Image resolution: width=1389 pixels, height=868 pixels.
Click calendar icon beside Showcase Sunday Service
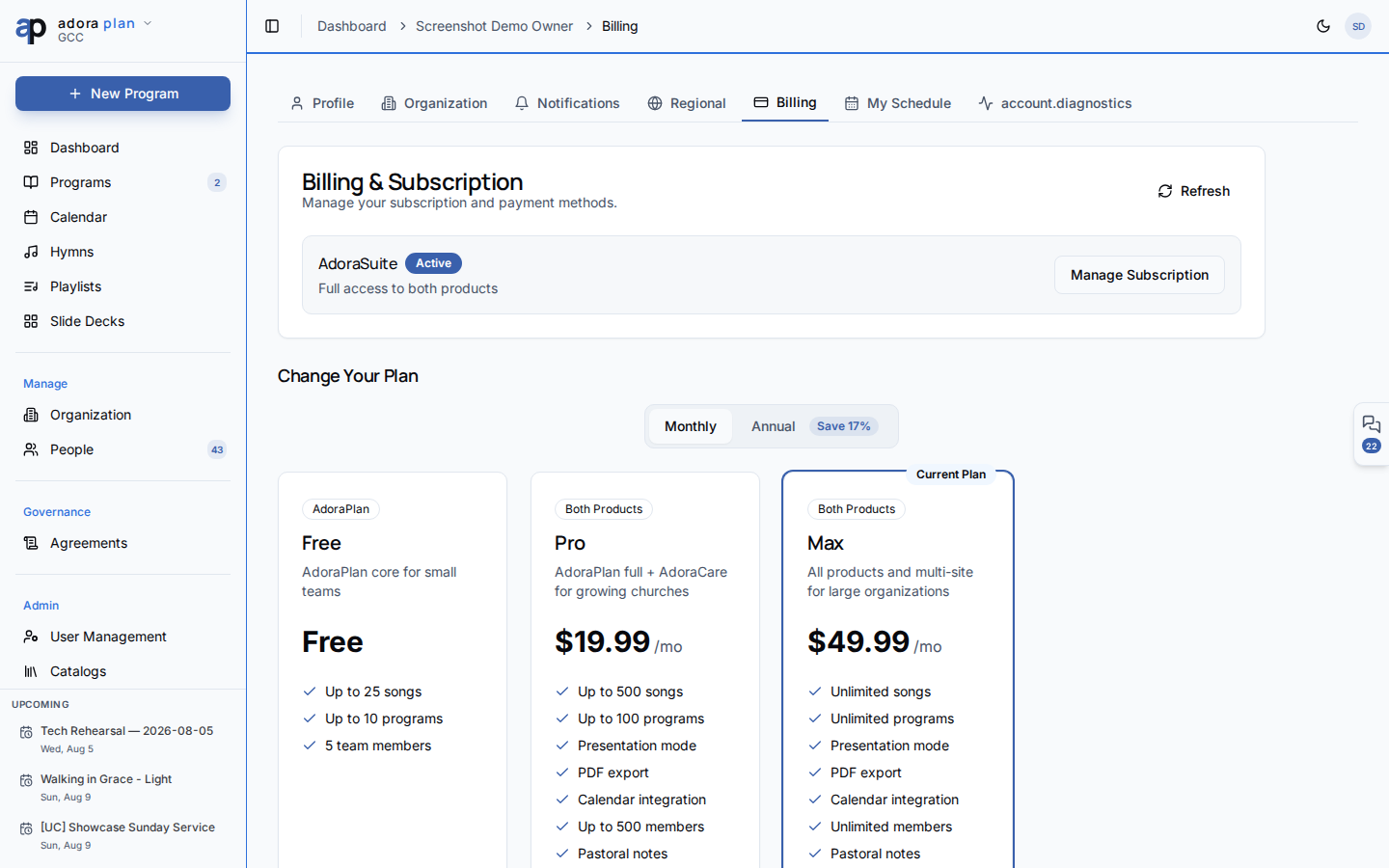pyautogui.click(x=26, y=828)
